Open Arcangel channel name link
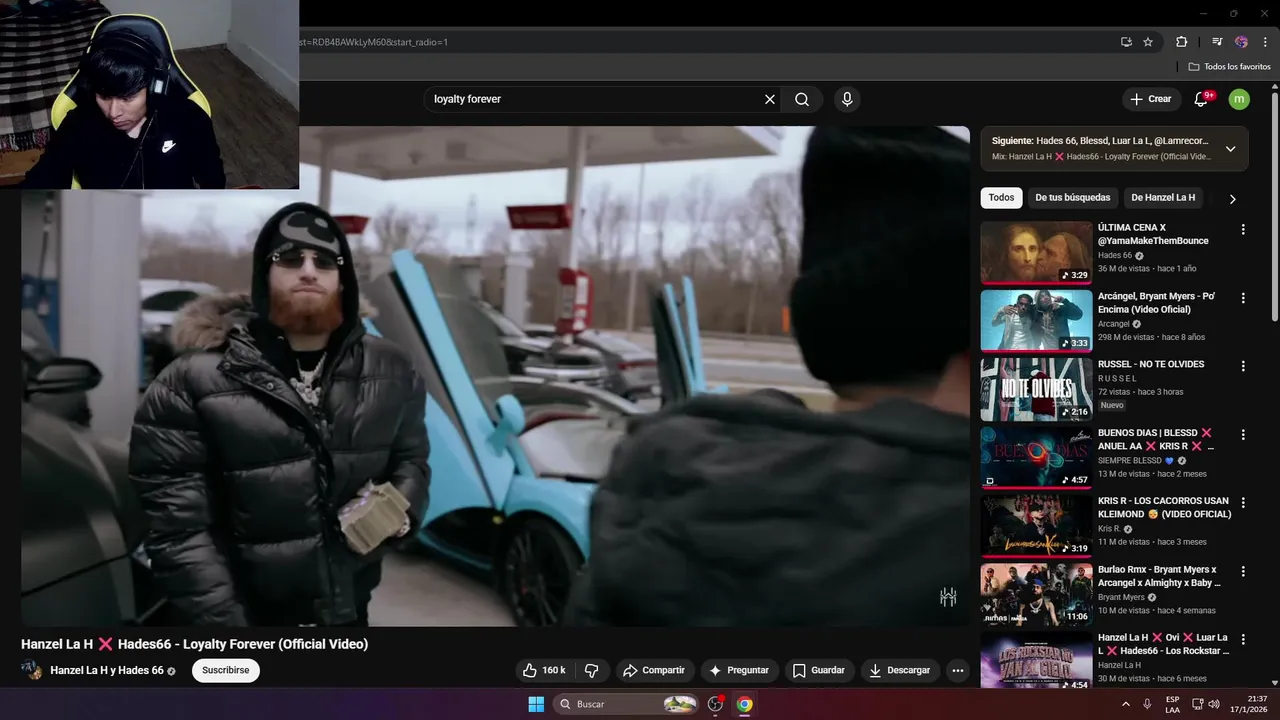The image size is (1280, 720). click(x=1114, y=324)
